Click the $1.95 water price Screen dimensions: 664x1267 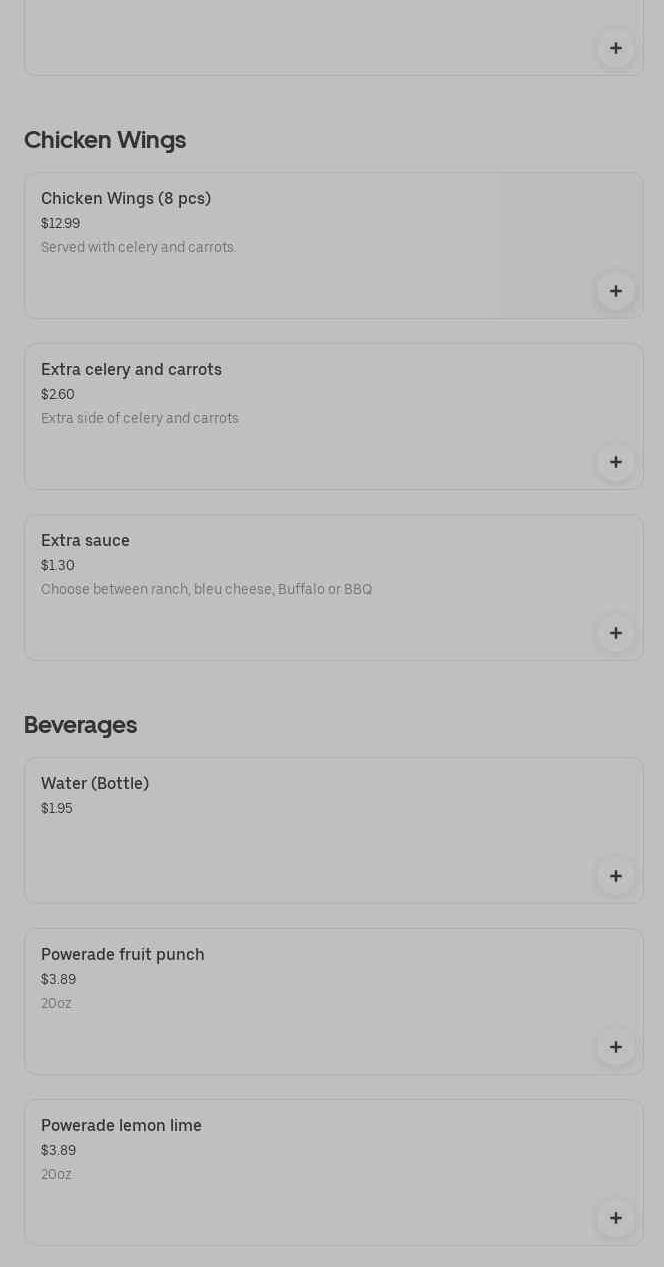point(57,808)
